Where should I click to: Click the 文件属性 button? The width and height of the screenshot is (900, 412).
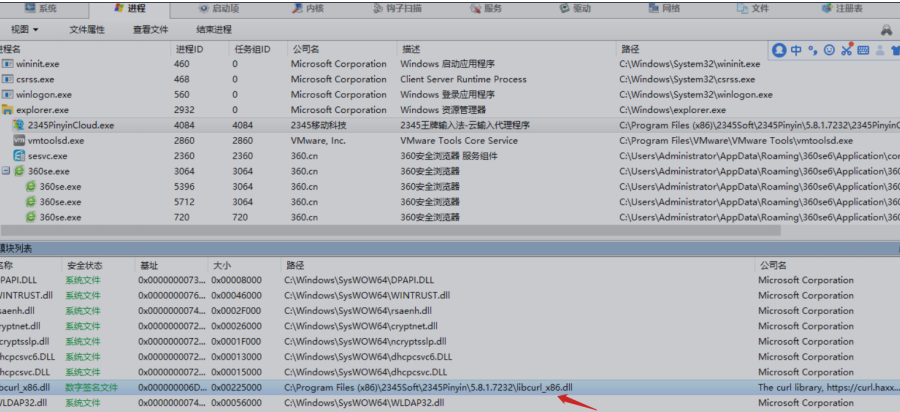(x=87, y=29)
